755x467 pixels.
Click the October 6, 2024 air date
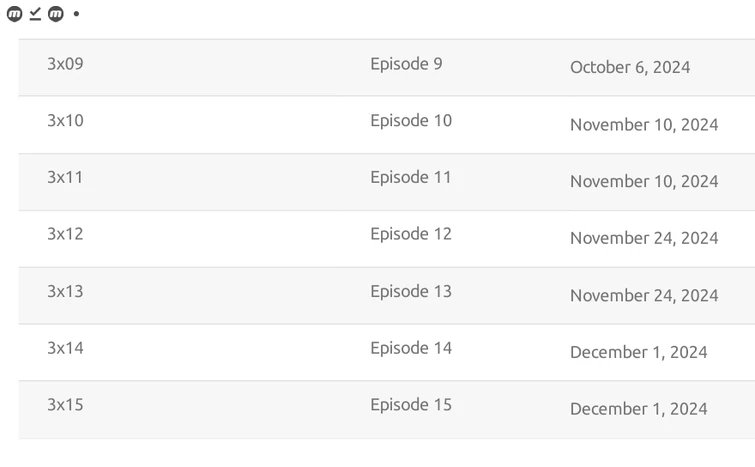pos(630,68)
